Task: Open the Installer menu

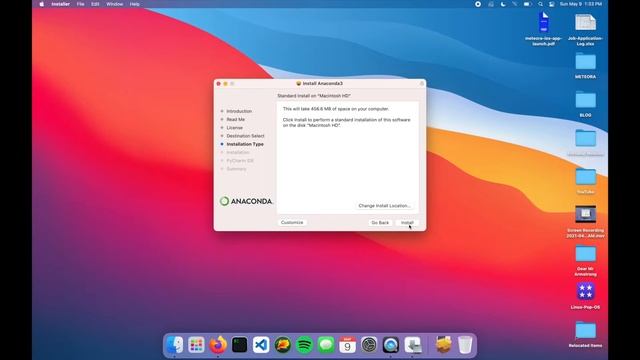Action: pos(60,4)
